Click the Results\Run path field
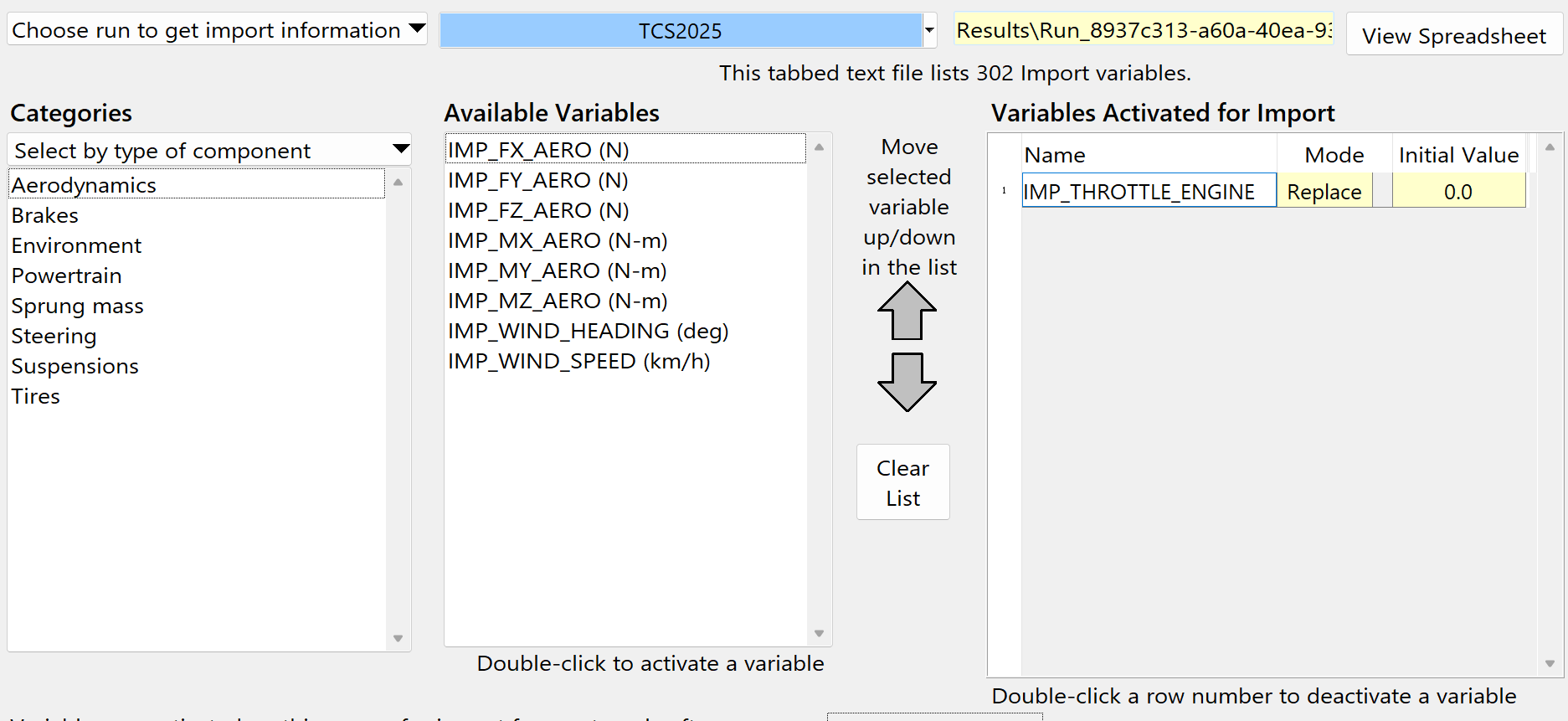Viewport: 1568px width, 721px height. [x=1144, y=30]
